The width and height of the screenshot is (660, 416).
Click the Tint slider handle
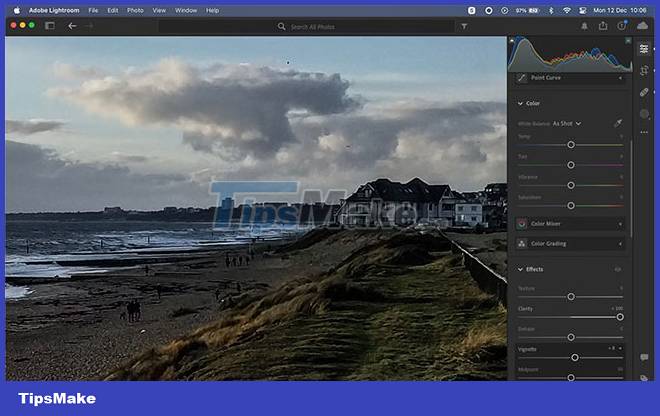pyautogui.click(x=571, y=165)
